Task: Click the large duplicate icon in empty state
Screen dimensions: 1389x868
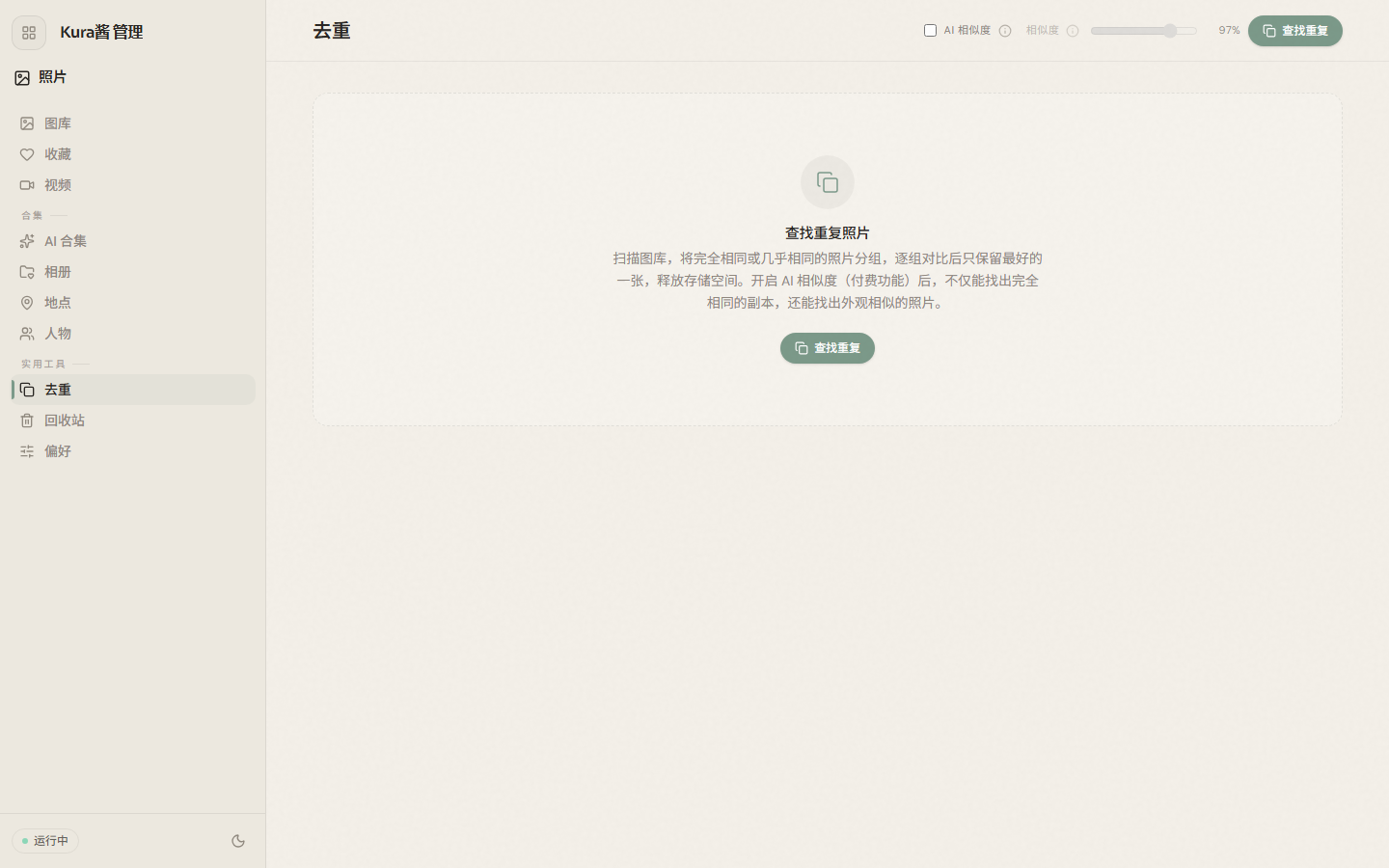Action: pos(828,182)
